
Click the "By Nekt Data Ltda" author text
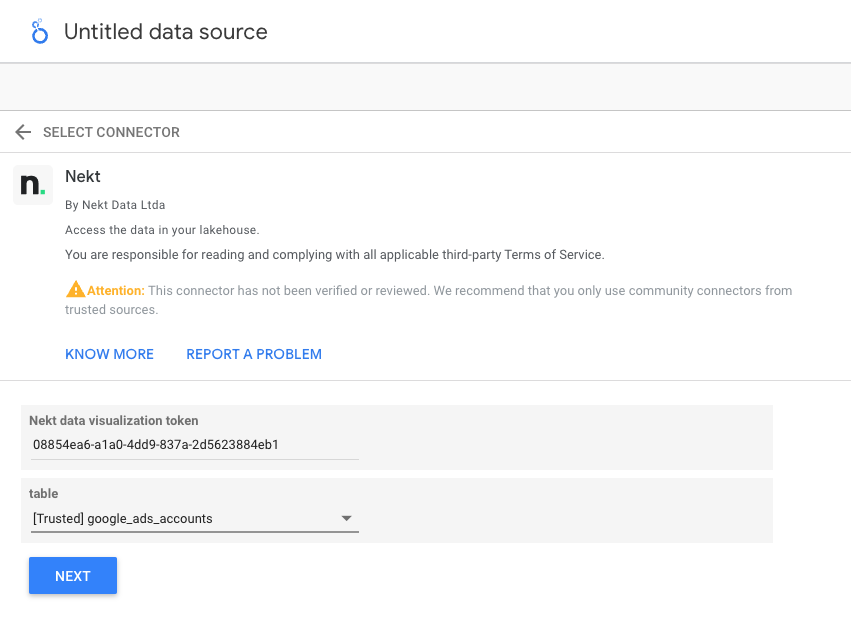click(x=115, y=205)
